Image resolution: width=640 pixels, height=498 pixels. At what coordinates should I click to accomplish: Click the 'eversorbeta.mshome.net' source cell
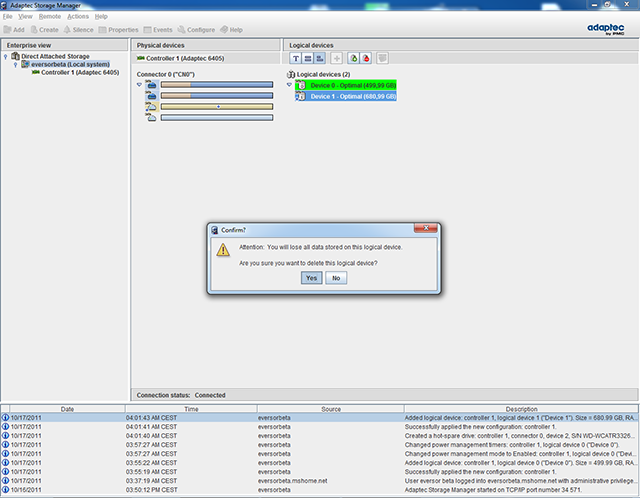(x=292, y=480)
